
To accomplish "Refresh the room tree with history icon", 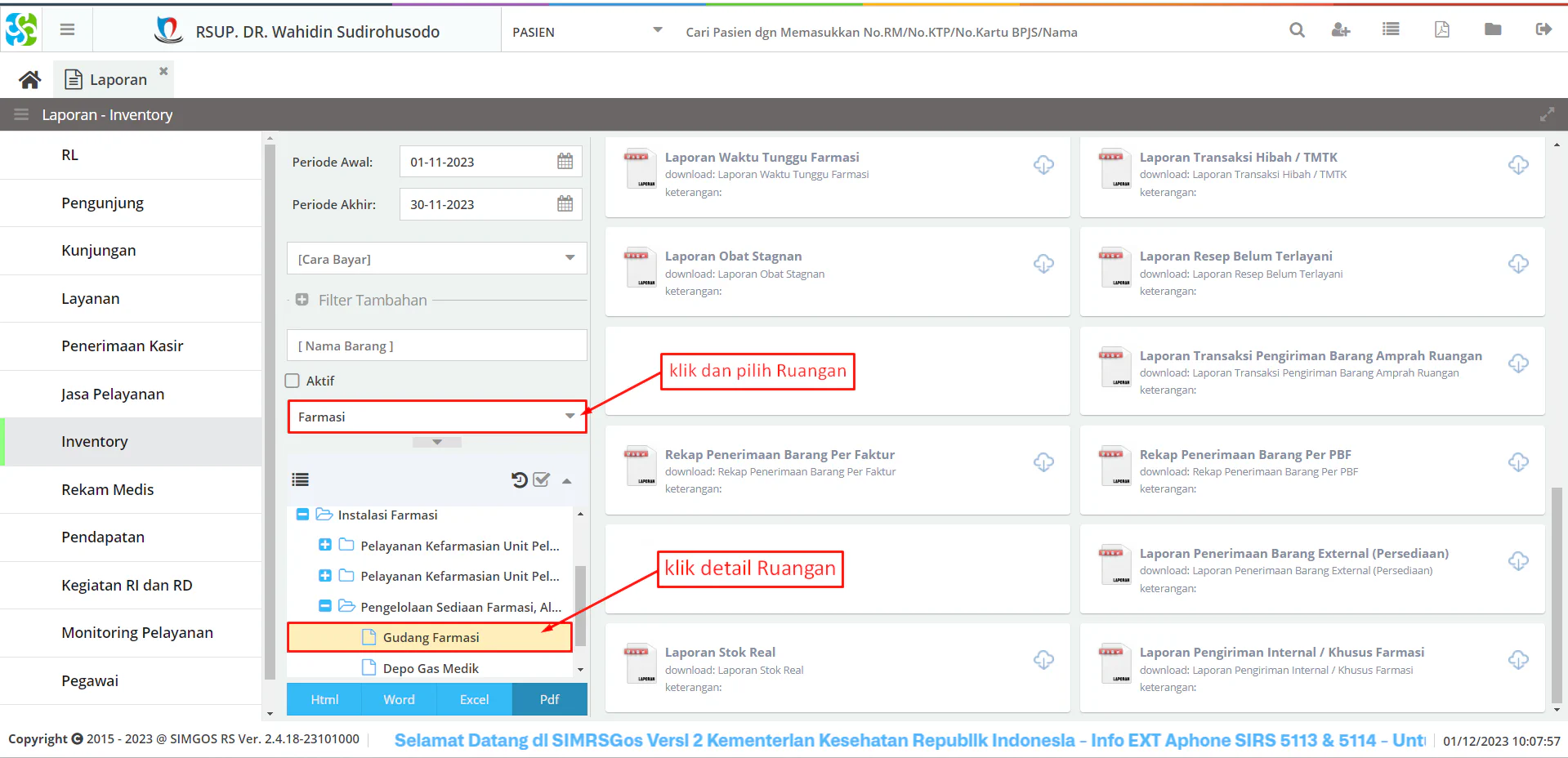I will point(520,479).
